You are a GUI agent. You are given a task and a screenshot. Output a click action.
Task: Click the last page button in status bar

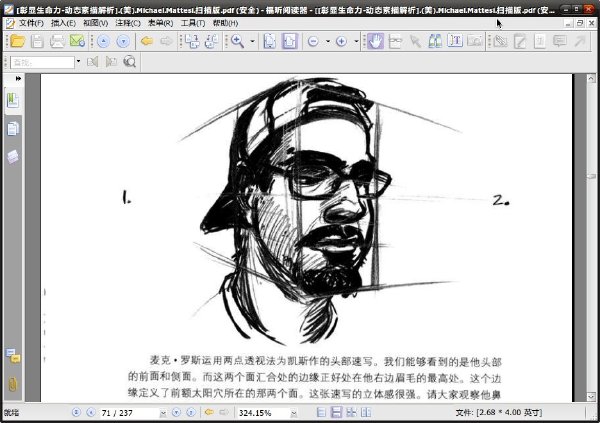191,412
